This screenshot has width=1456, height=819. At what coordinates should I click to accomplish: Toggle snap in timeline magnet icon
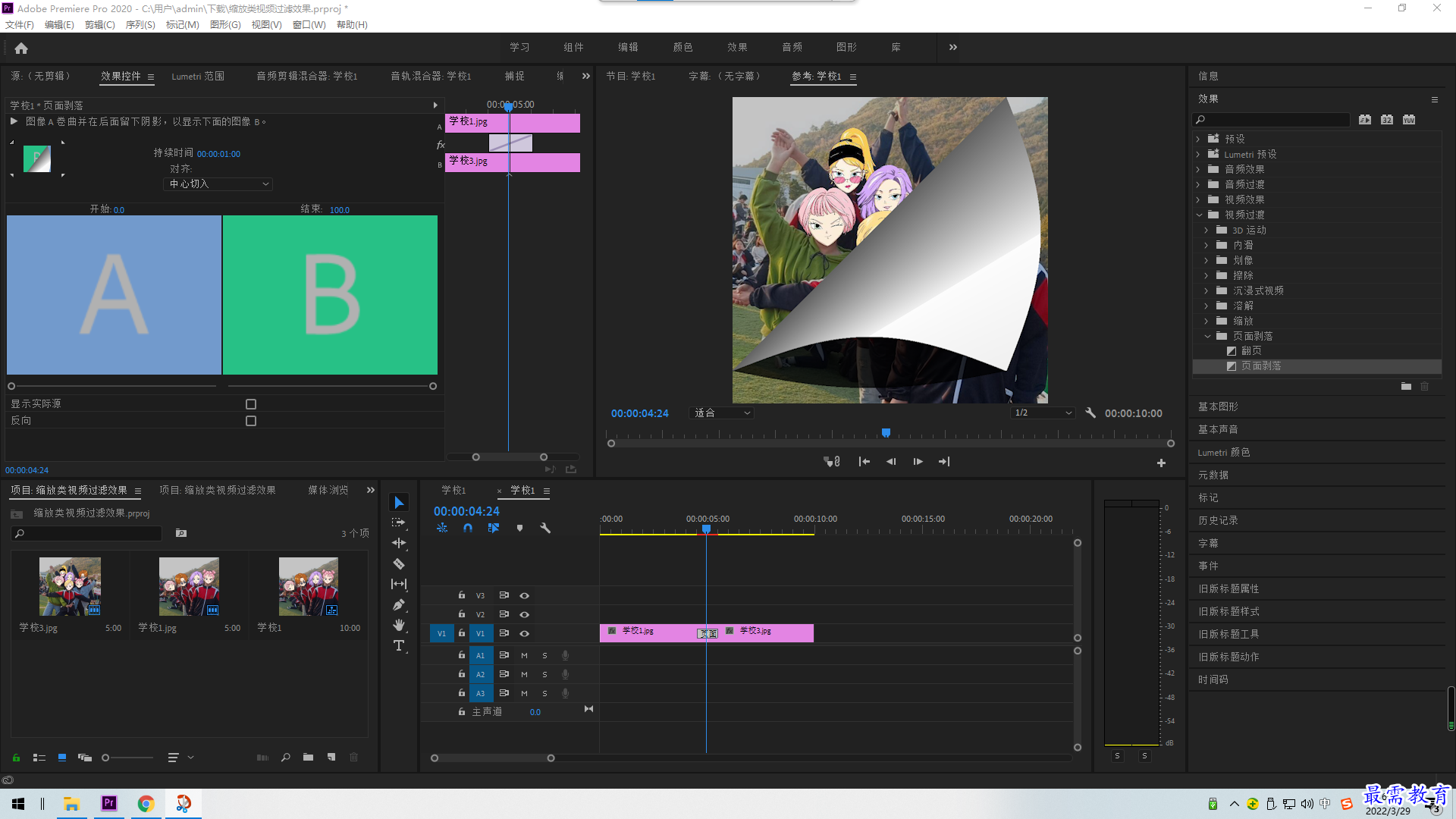468,528
